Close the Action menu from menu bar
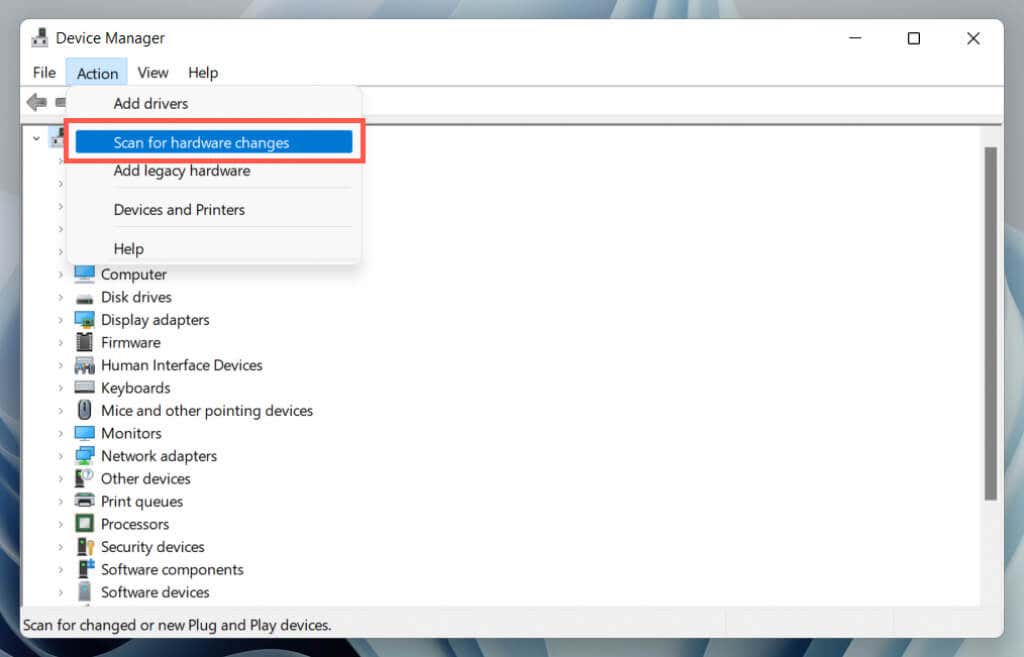The width and height of the screenshot is (1024, 657). click(x=97, y=72)
